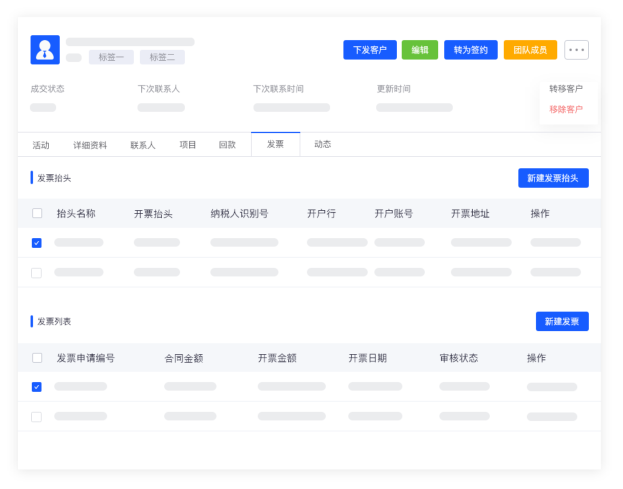
Task: Open the three-dots more actions menu
Action: tap(576, 50)
